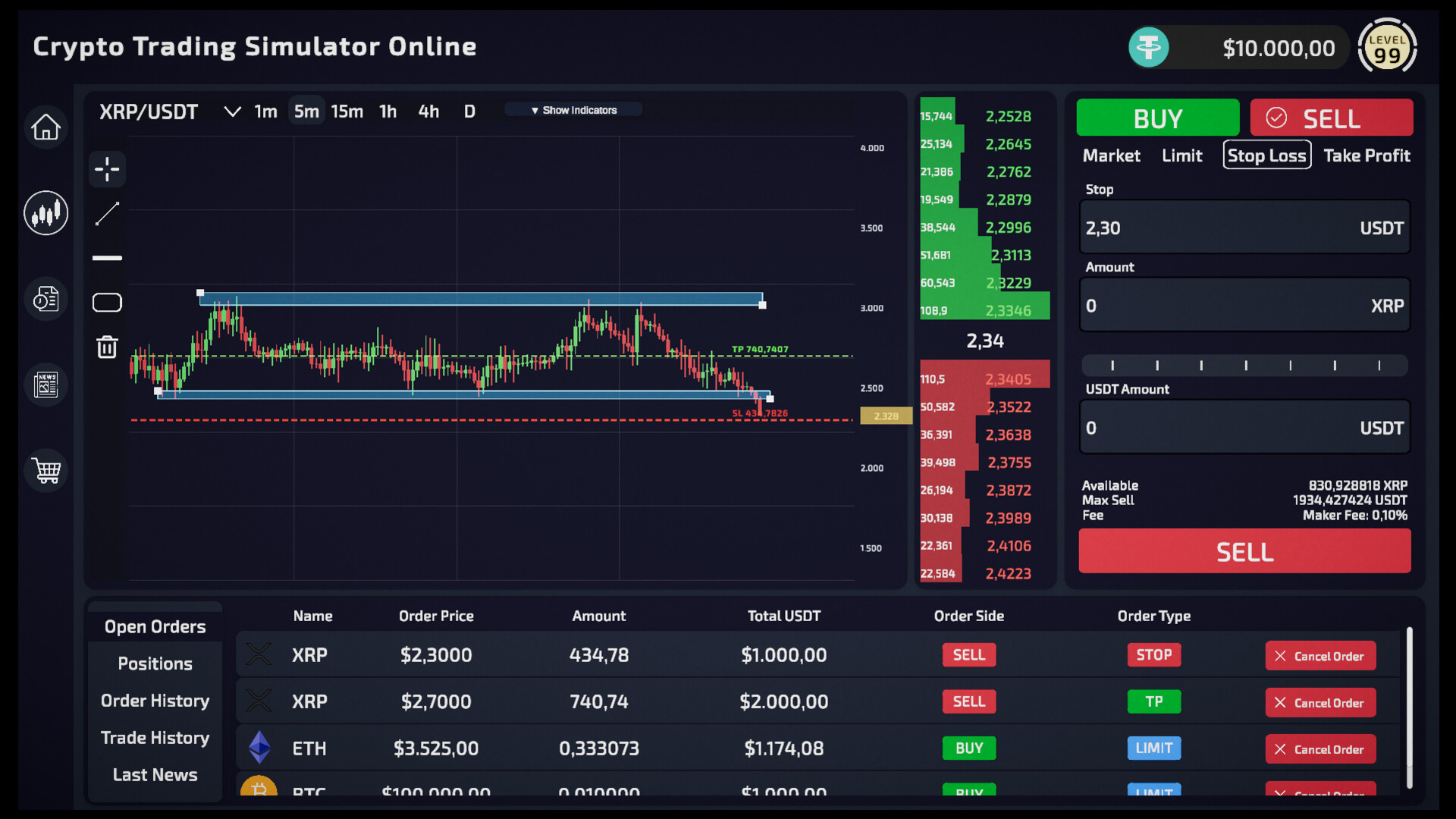This screenshot has width=1456, height=819.
Task: Open the order history sidebar icon
Action: (x=45, y=299)
